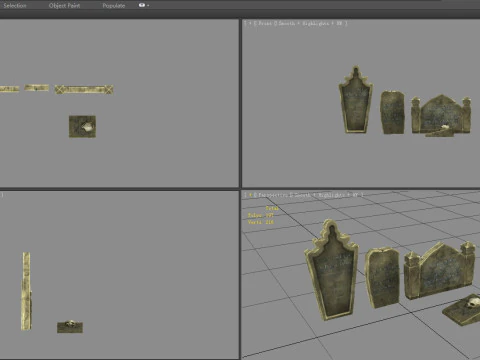
Task: Open the Object Paint ribbon tab
Action: point(64,5)
